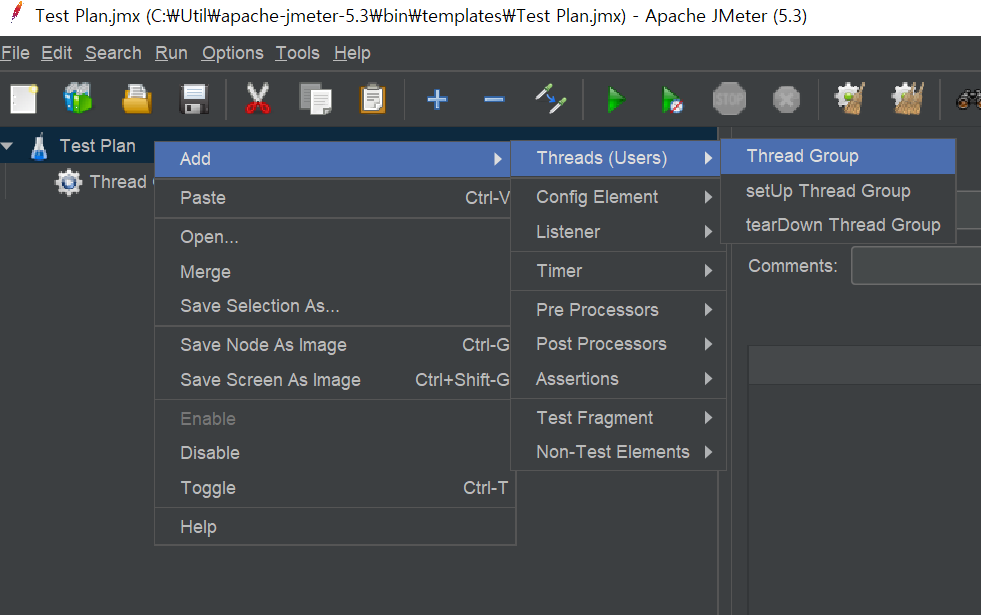Image resolution: width=981 pixels, height=615 pixels.
Task: Expand the Test Fragment submenu arrow
Action: (708, 418)
